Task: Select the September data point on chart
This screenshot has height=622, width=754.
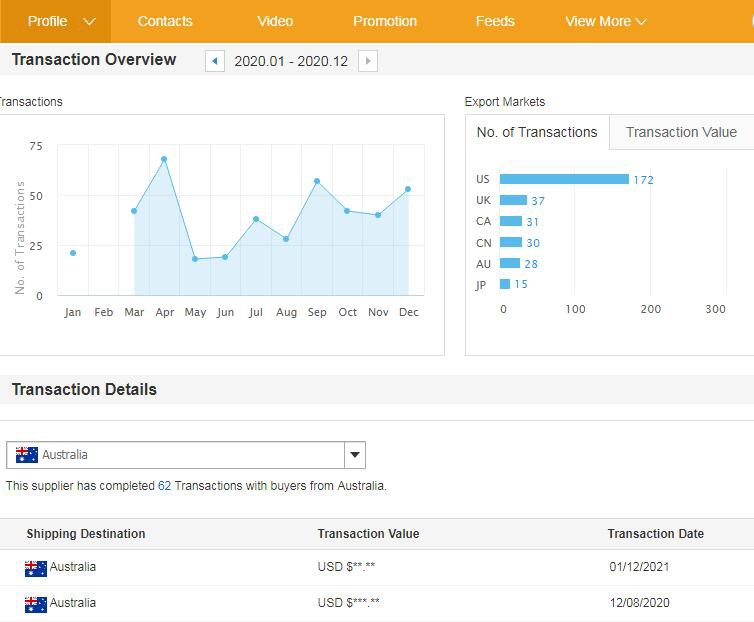Action: click(x=317, y=181)
